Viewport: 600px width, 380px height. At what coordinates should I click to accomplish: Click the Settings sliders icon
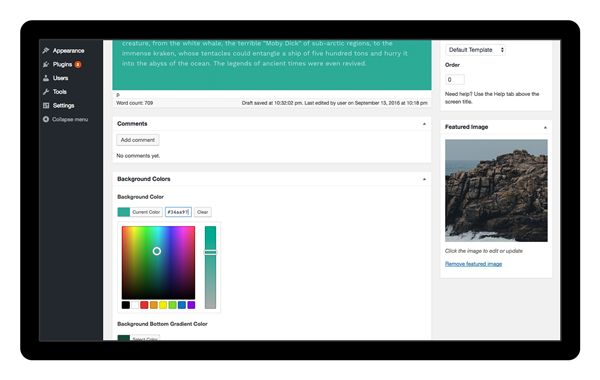[x=46, y=106]
